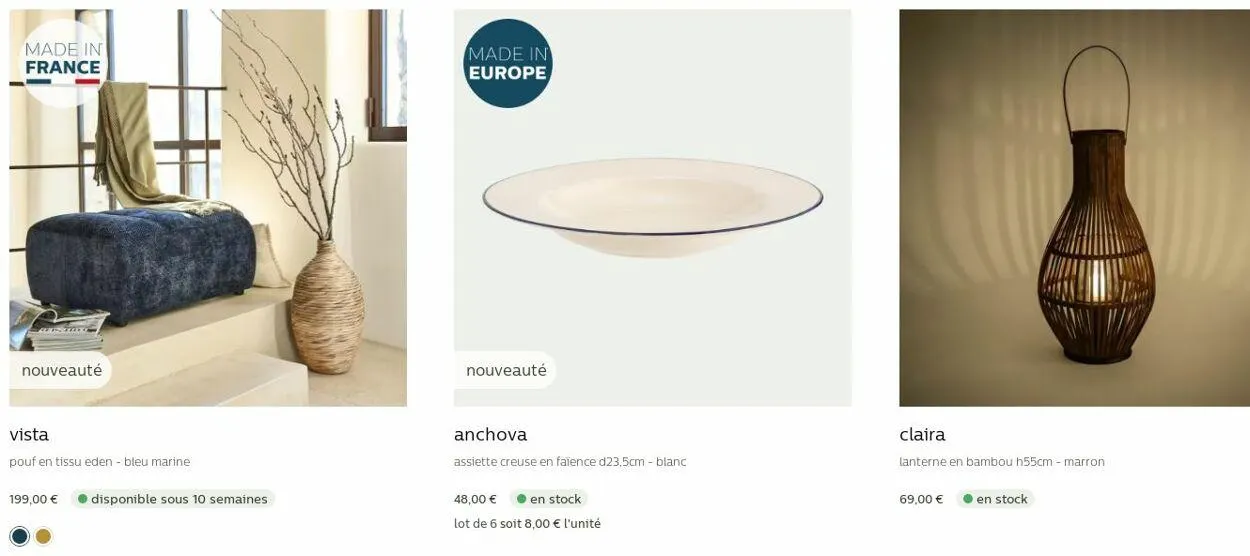The height and width of the screenshot is (556, 1250).
Task: Open assiette creuse en faïence description
Action: pyautogui.click(x=570, y=462)
